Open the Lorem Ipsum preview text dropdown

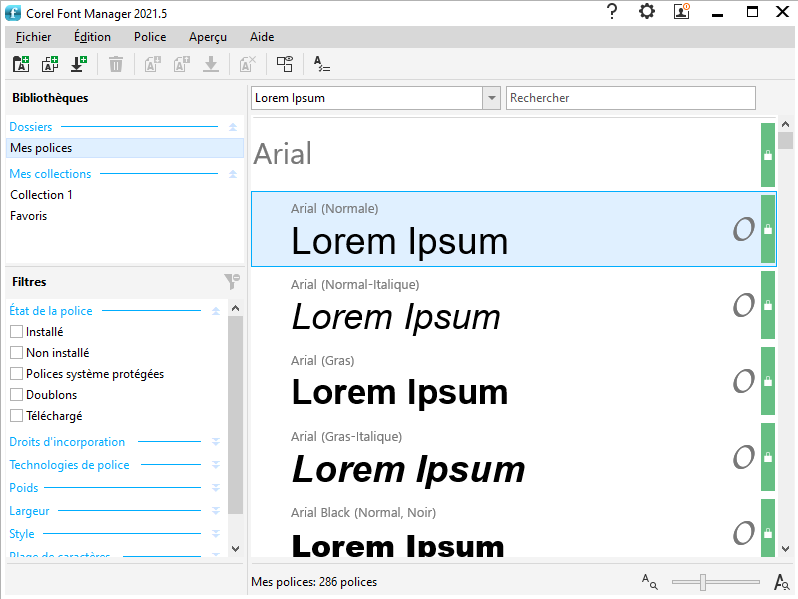[x=491, y=98]
